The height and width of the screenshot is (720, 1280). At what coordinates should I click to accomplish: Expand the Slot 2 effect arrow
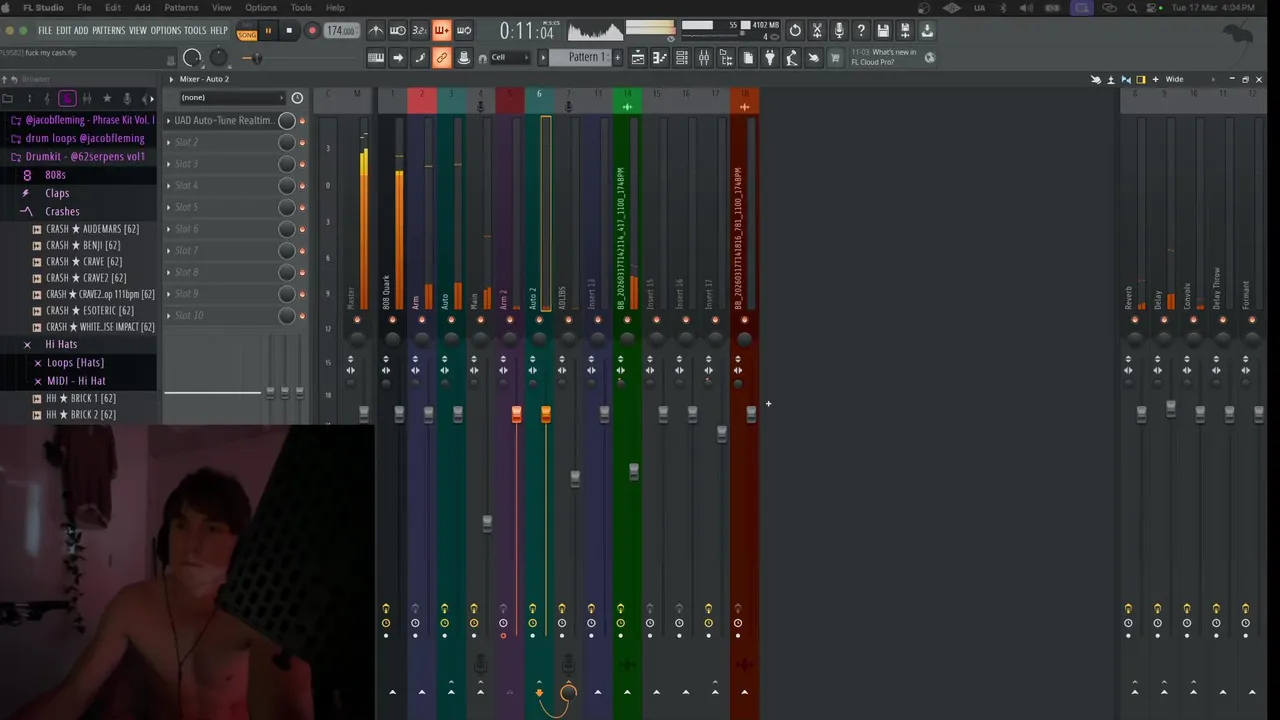(168, 142)
